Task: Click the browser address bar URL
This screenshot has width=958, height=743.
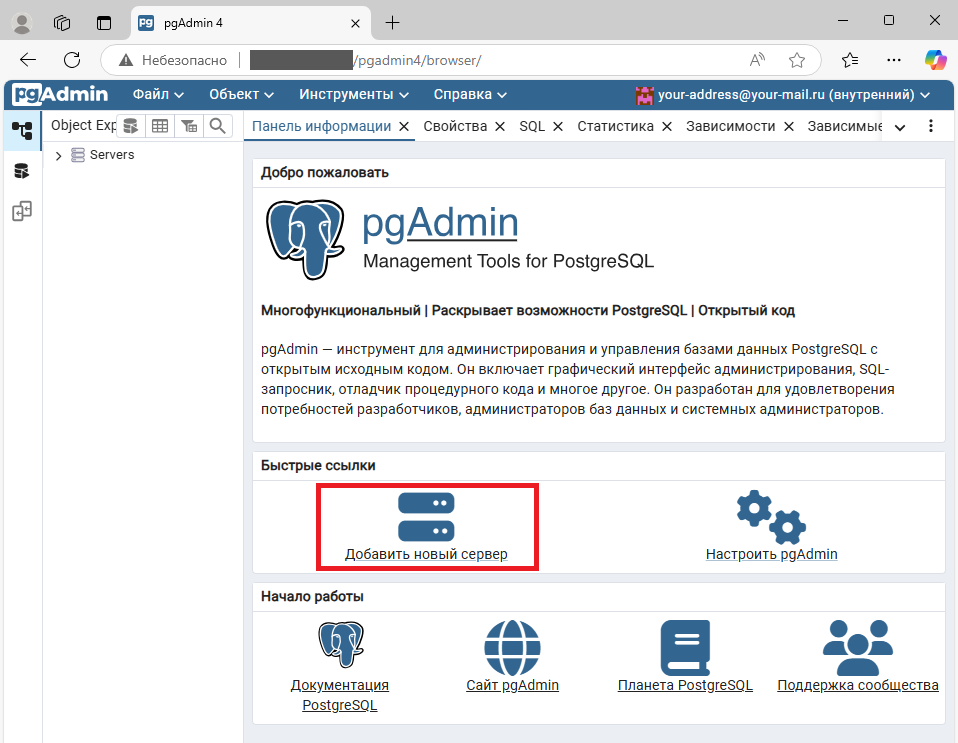Action: tap(367, 60)
